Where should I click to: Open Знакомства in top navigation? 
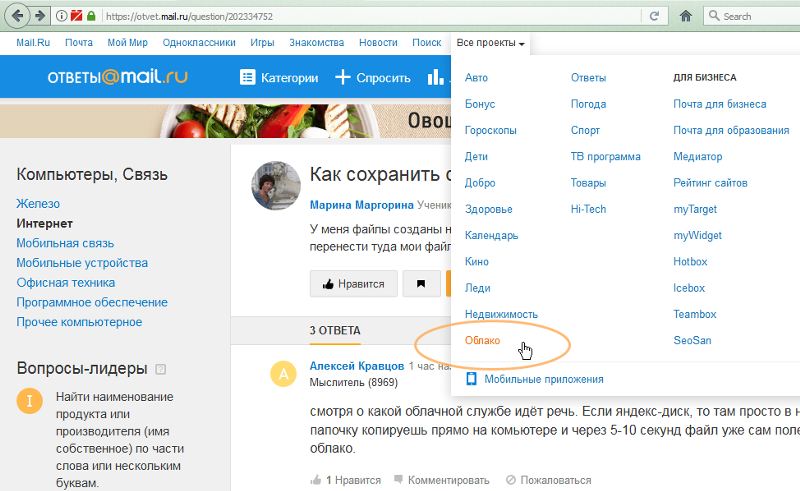[317, 43]
